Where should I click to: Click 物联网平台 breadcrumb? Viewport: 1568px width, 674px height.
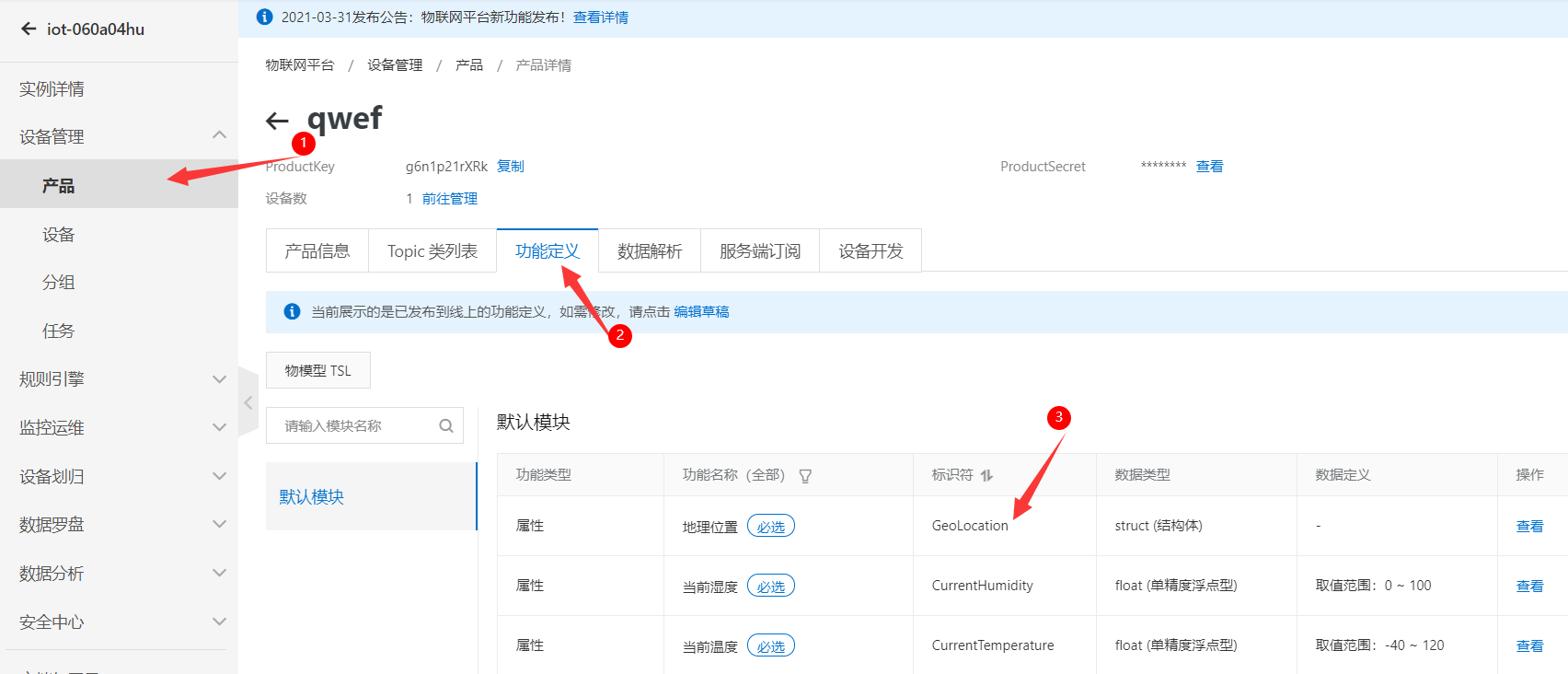click(x=300, y=64)
